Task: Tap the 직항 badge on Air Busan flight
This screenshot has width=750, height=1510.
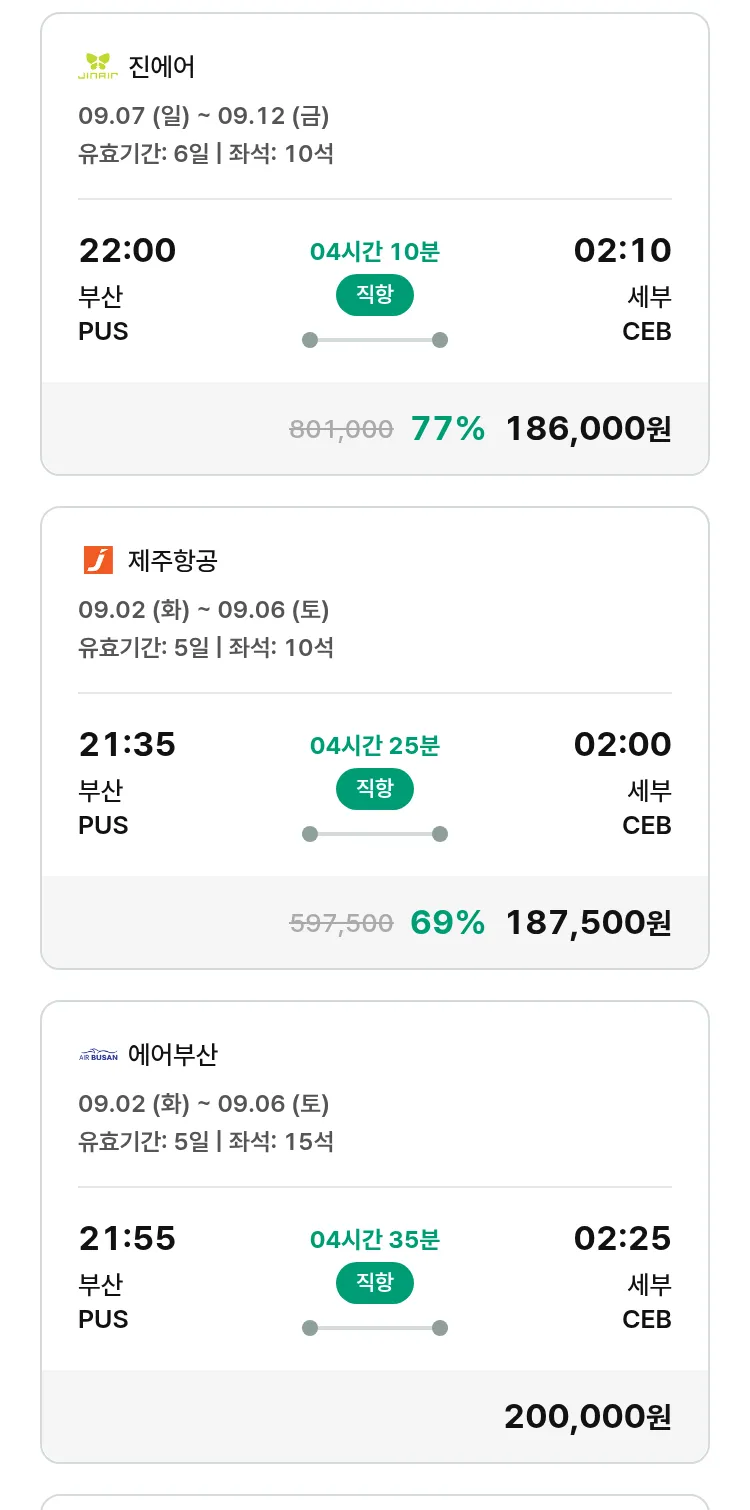Action: click(374, 1283)
